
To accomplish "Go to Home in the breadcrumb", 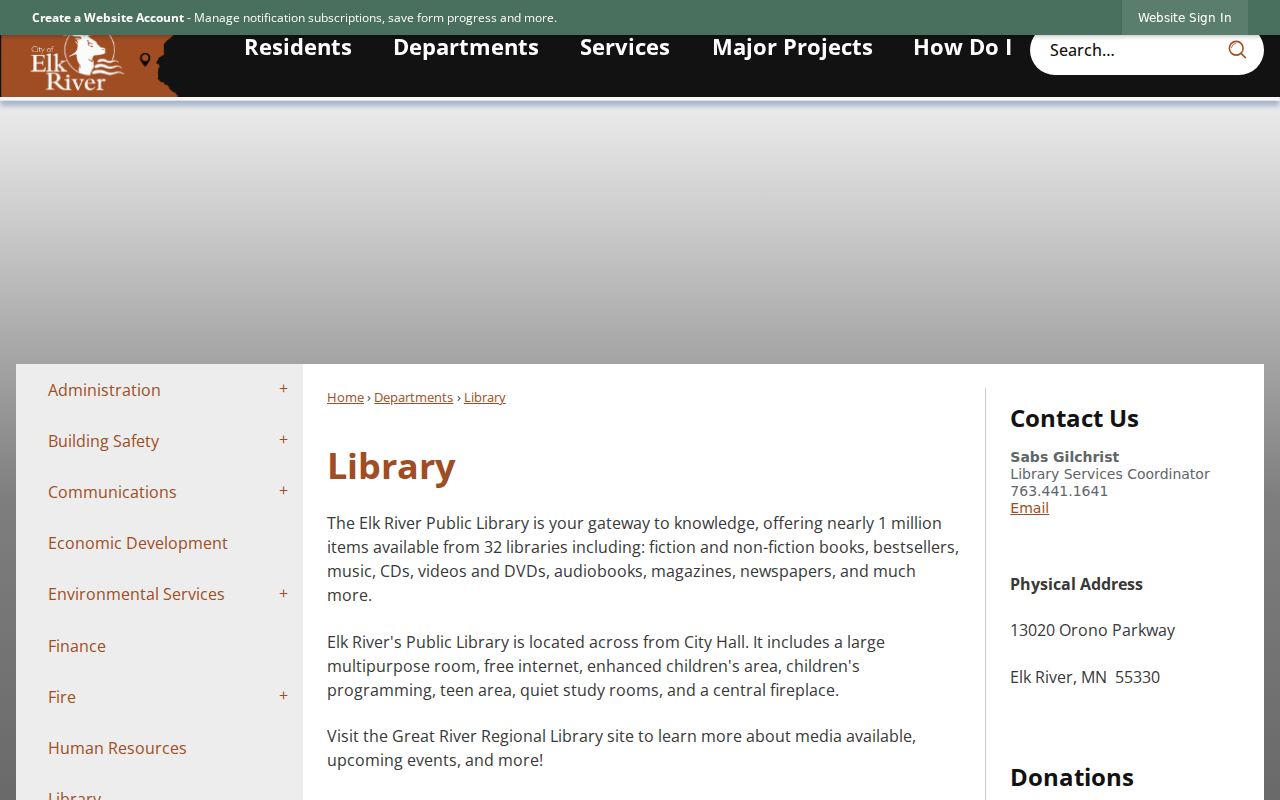I will pos(345,397).
